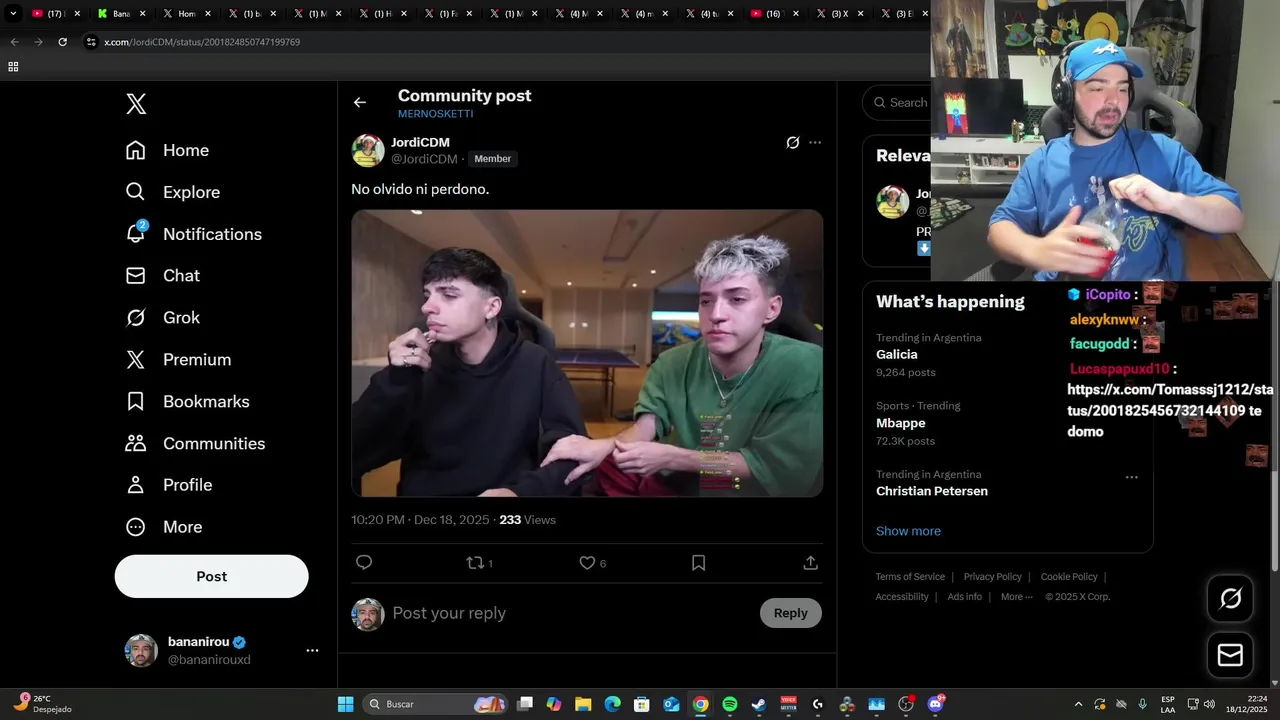This screenshot has height=720, width=1280.
Task: Open Cookie Policy footer link
Action: coord(1068,577)
